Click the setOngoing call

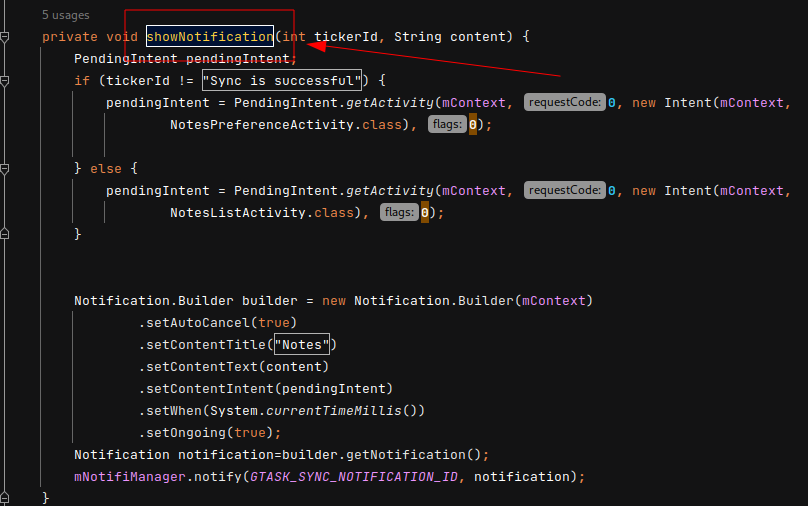186,433
